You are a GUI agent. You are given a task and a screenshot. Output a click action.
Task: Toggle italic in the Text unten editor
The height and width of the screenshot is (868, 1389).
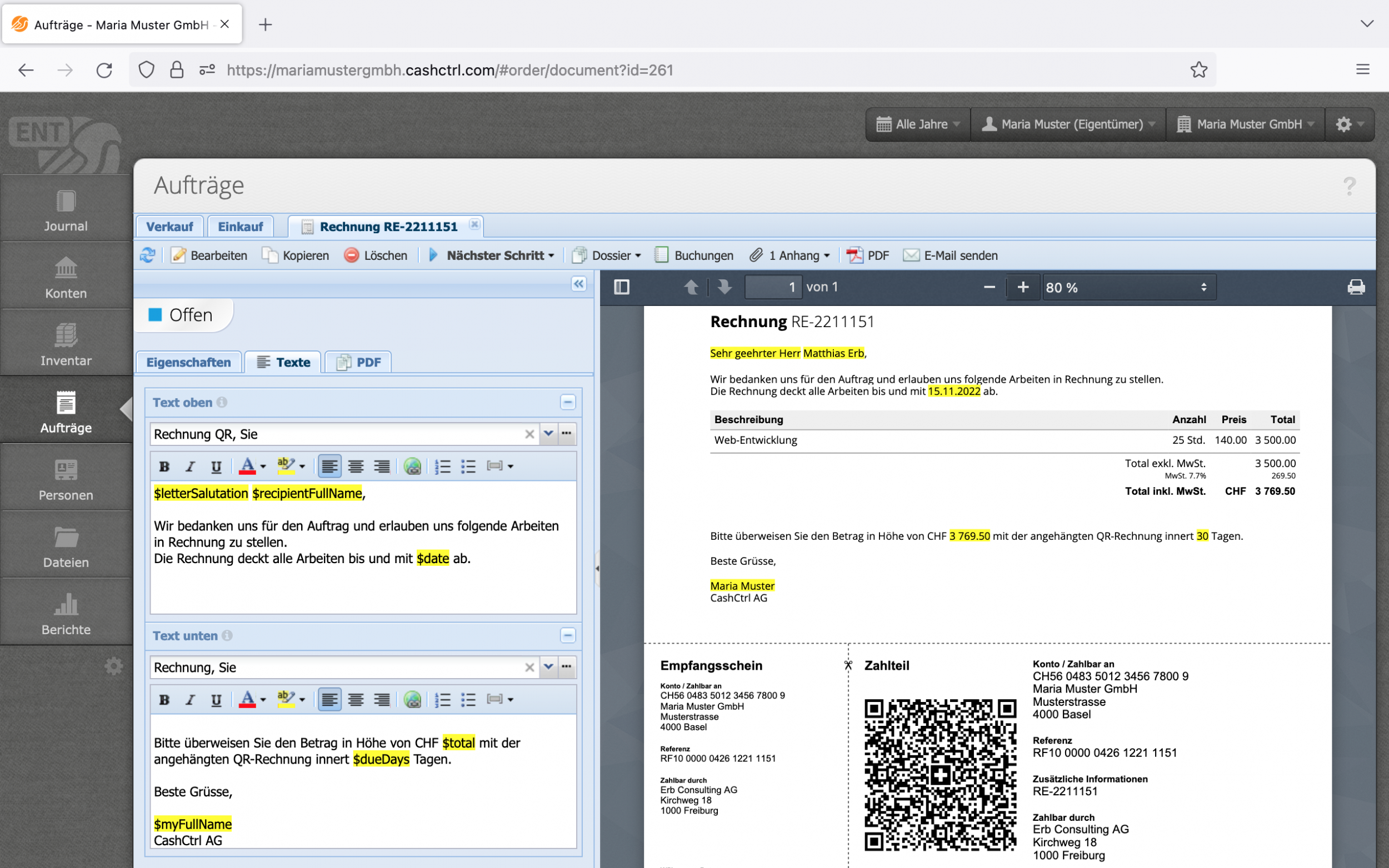tap(190, 699)
